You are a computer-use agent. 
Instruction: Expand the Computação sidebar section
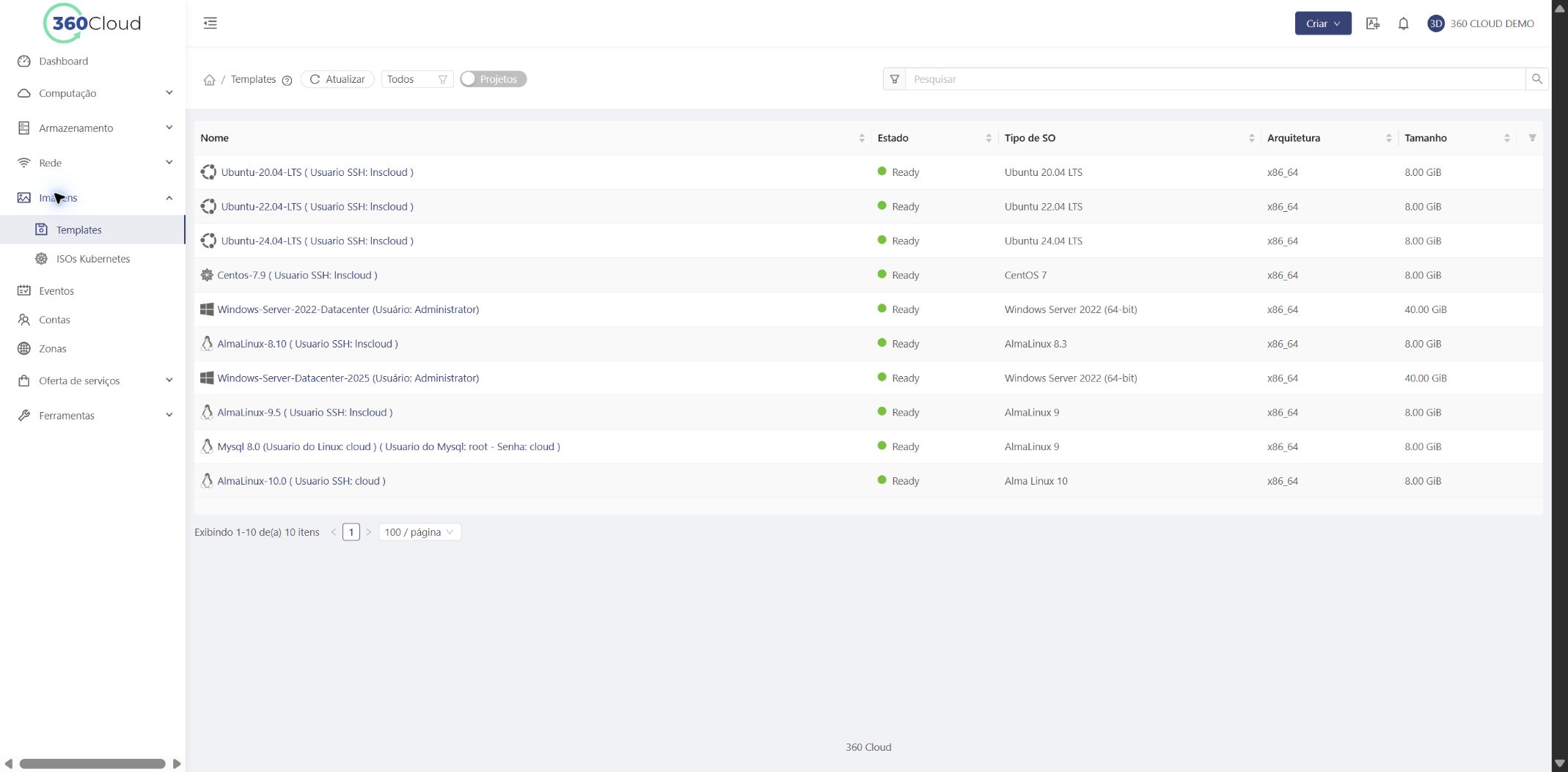pos(92,93)
